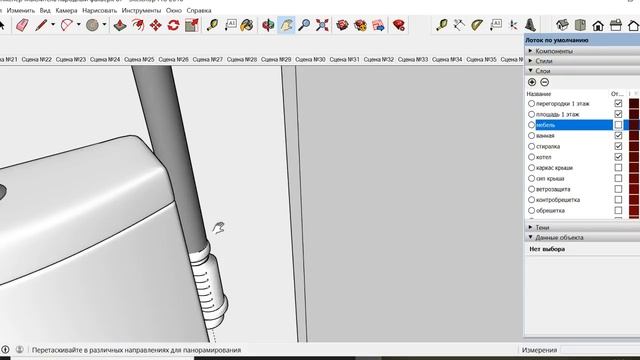Screen dimensions: 640x360
Task: Open the Arc tool dropdown arrow
Action: 79,25
